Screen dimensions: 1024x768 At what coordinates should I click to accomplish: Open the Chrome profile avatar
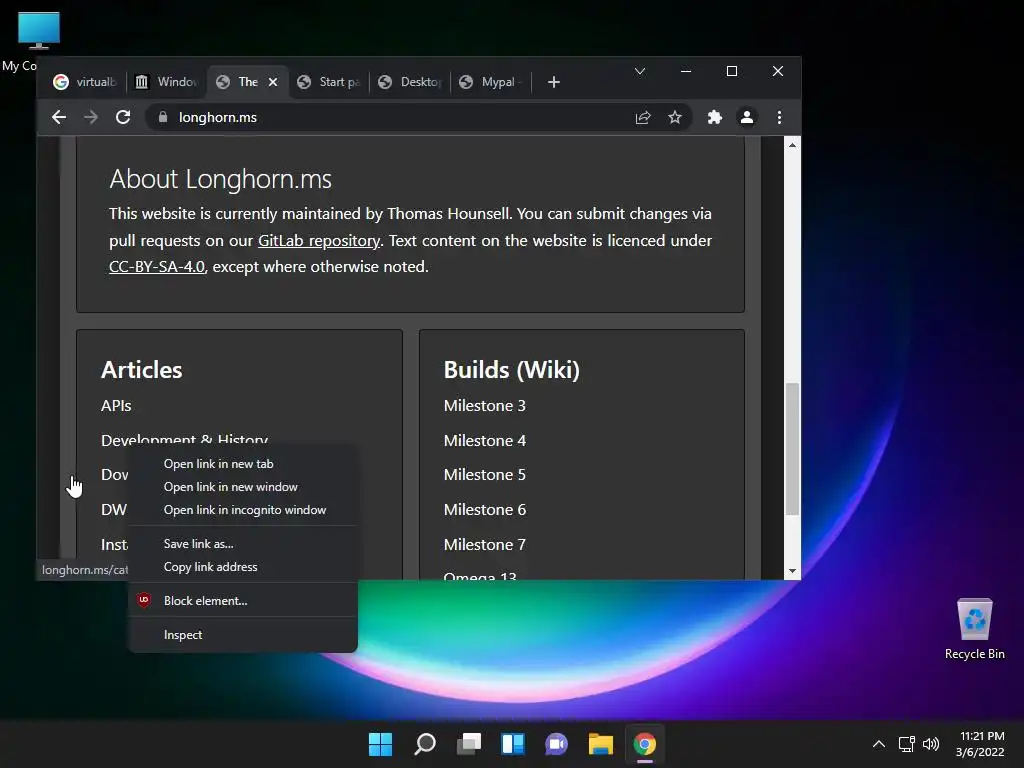pyautogui.click(x=746, y=118)
